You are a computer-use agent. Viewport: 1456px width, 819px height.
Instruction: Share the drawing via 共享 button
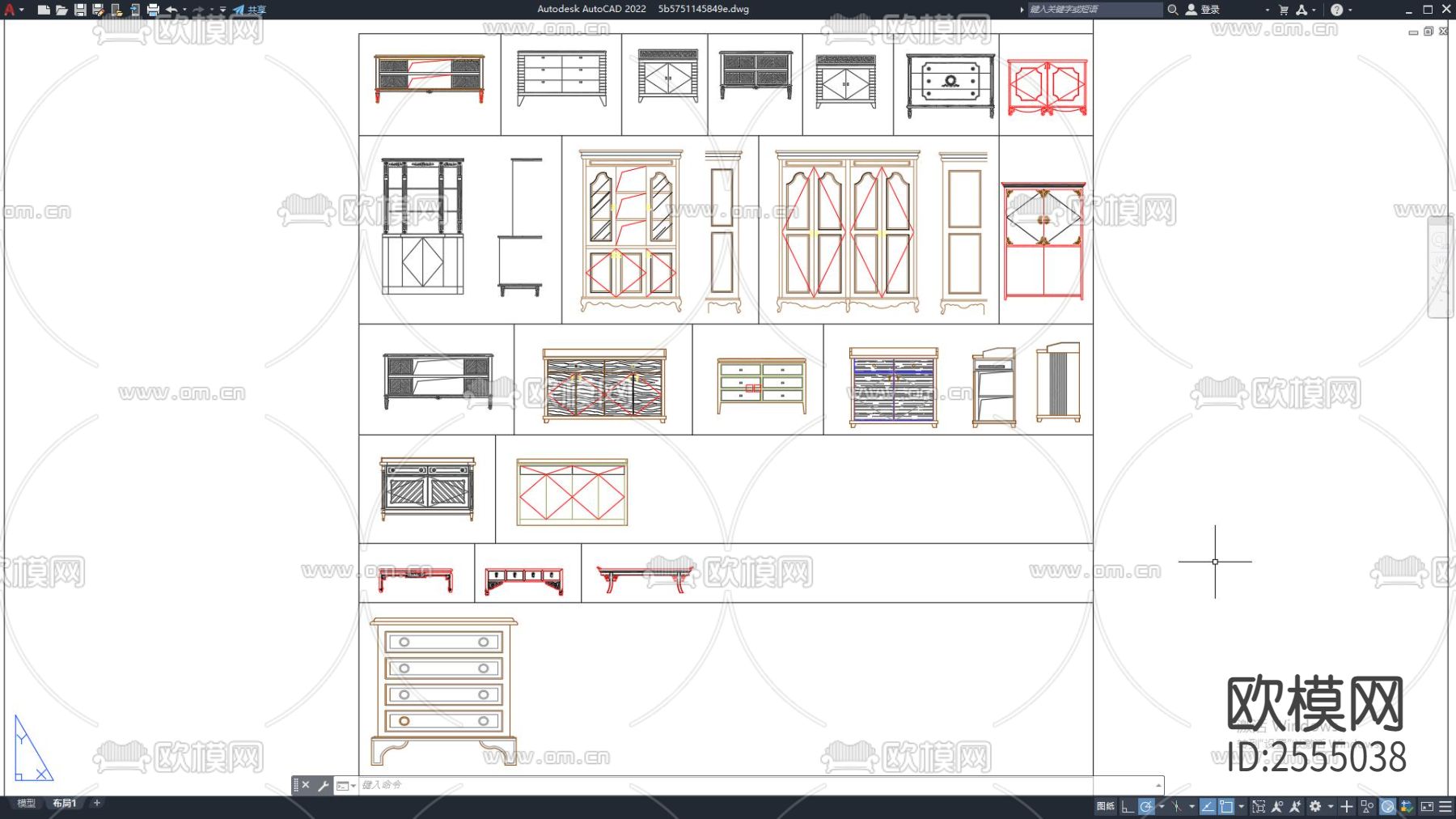pos(249,10)
